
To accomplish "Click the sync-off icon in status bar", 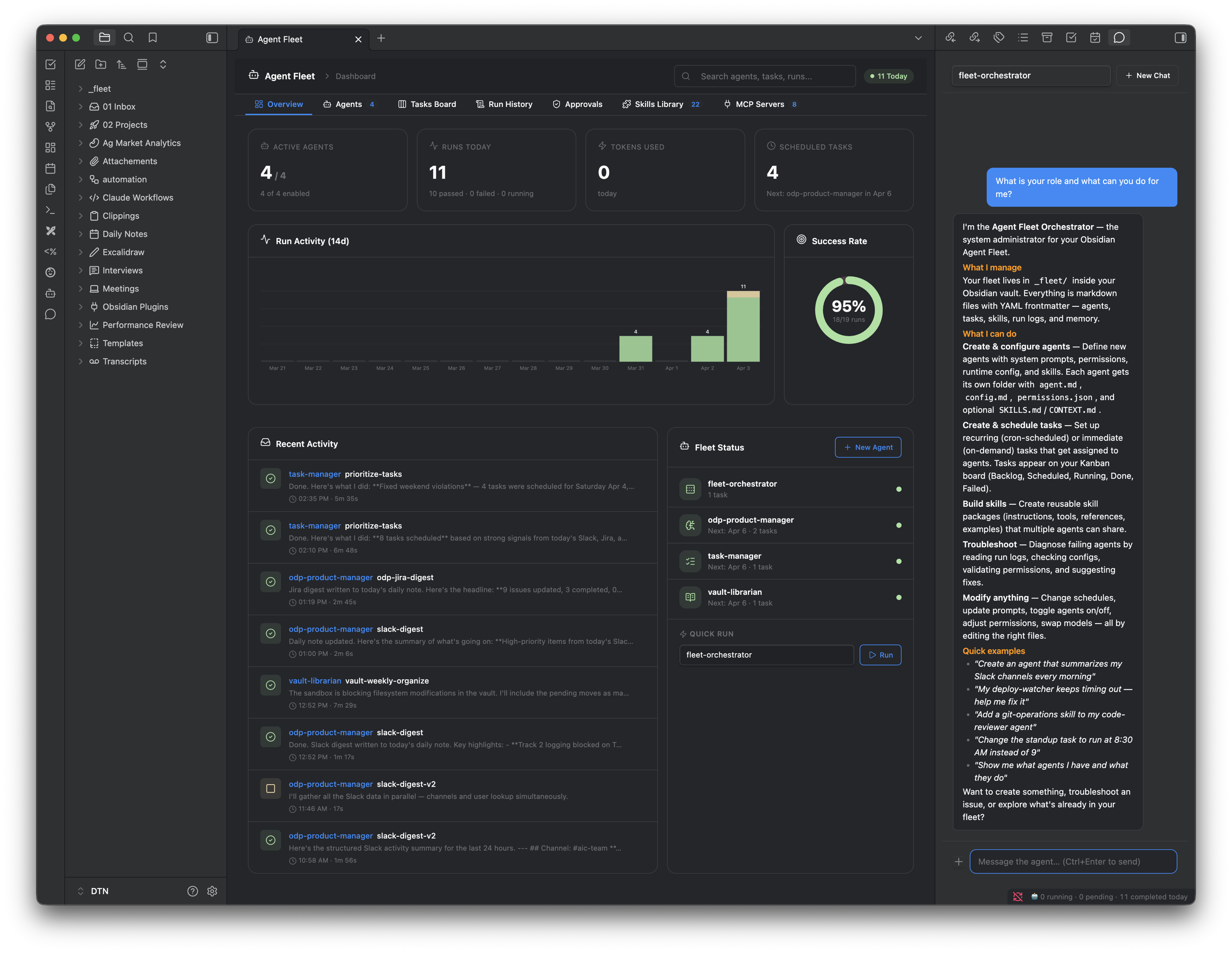I will 1018,897.
